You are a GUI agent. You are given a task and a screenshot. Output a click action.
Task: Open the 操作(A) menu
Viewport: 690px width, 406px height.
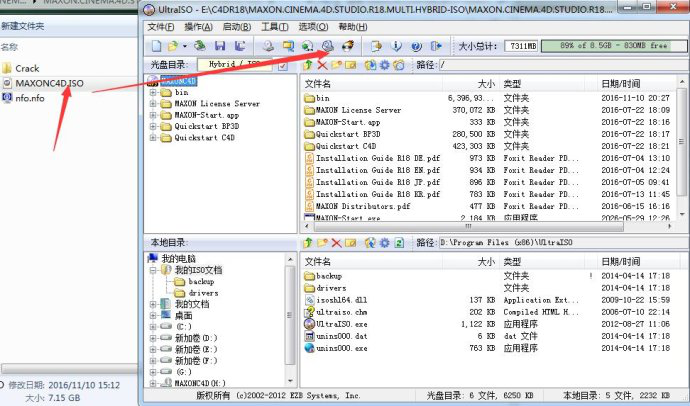click(x=198, y=27)
